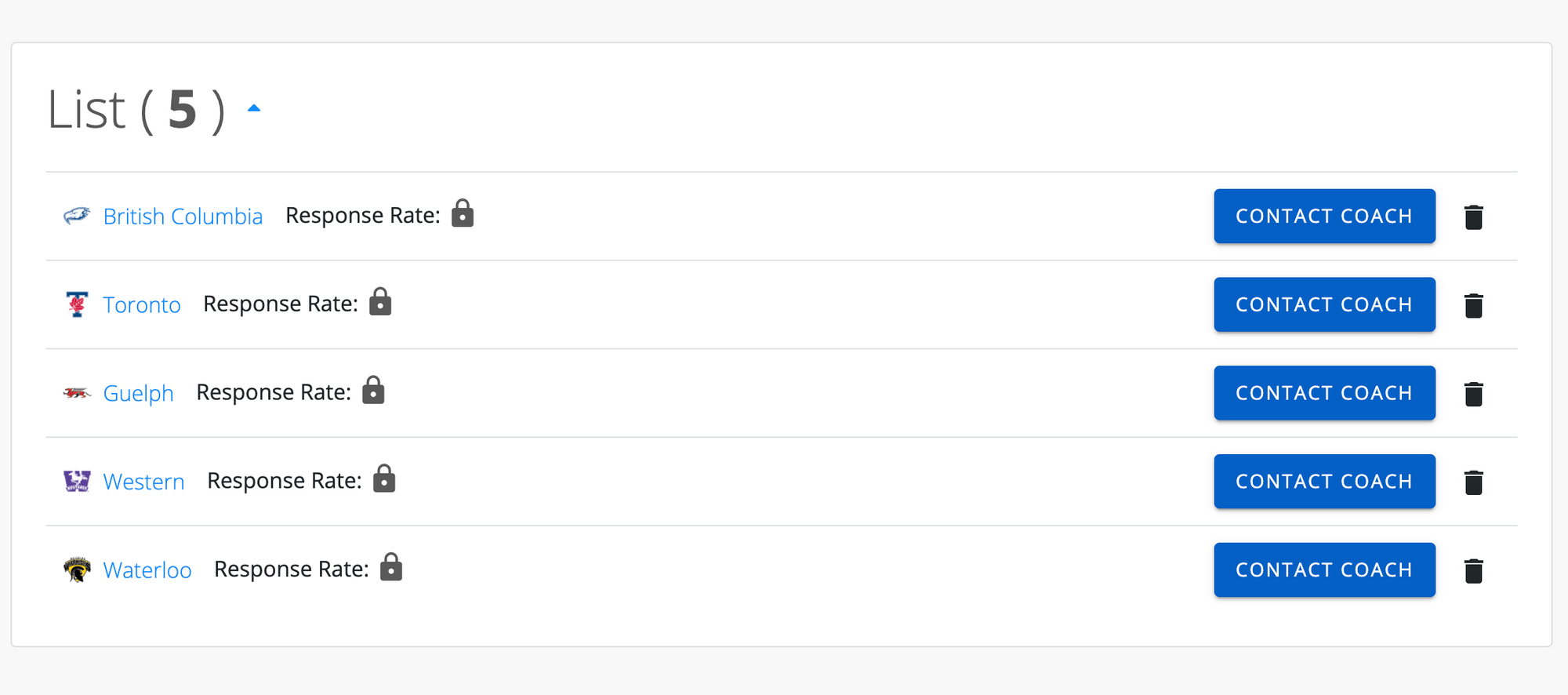Screen dimensions: 1568x695
Task: Delete Western from the list
Action: [x=1474, y=483]
